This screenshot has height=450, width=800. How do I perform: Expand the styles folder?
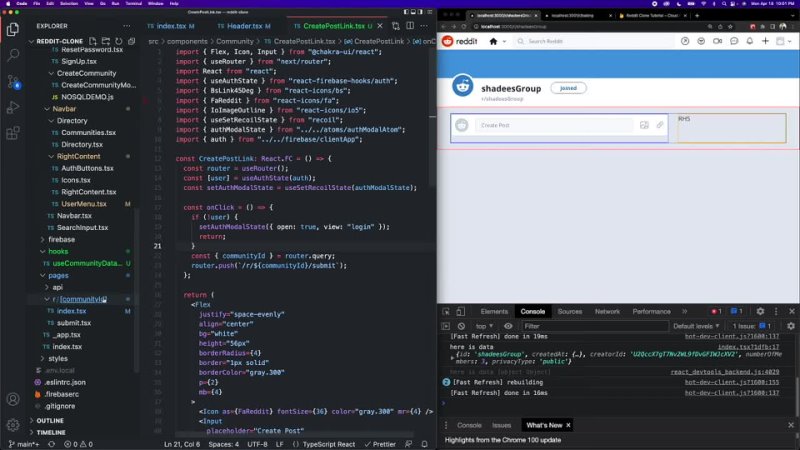[x=58, y=359]
